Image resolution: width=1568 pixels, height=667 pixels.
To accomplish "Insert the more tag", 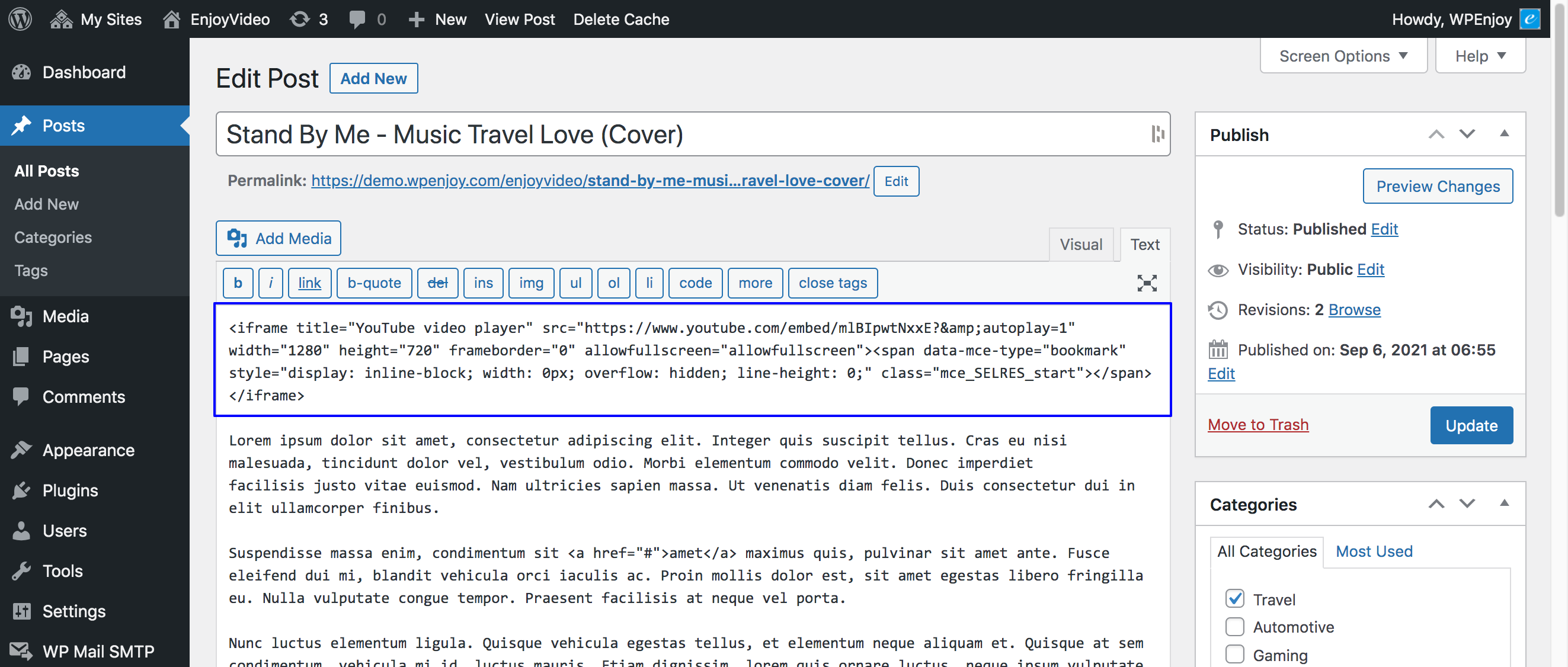I will [x=756, y=283].
